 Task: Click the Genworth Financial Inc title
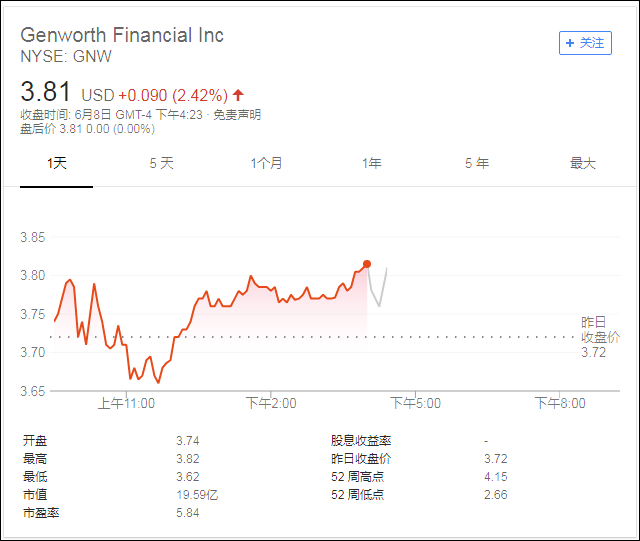122,35
